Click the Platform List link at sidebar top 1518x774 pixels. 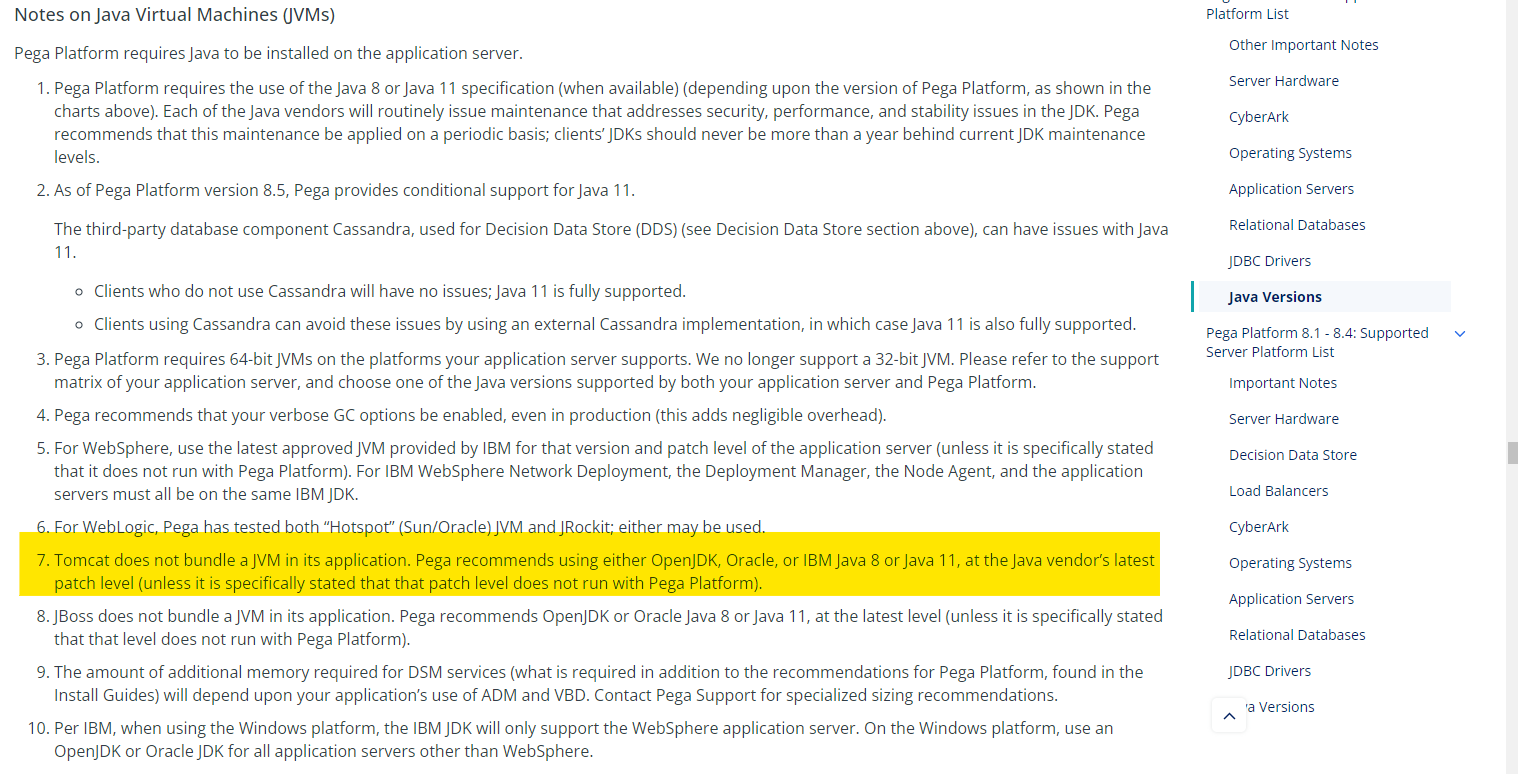pyautogui.click(x=1246, y=13)
